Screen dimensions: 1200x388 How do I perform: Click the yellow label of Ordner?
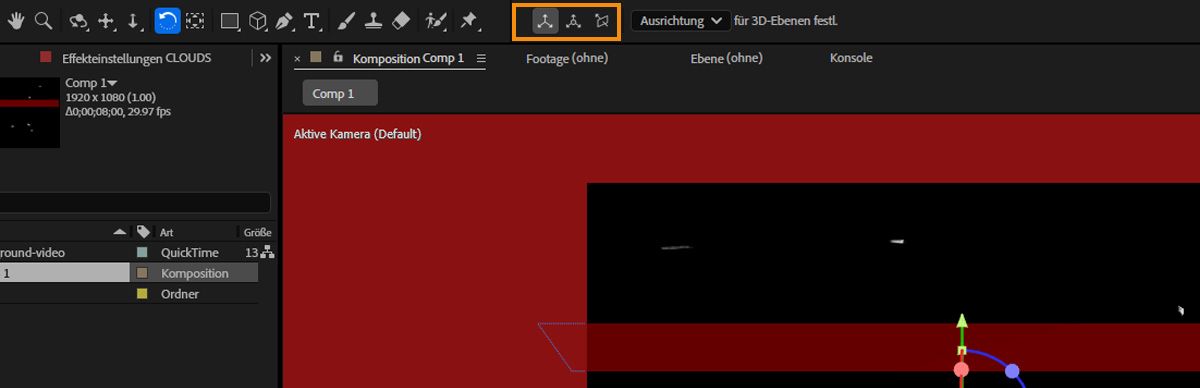point(142,294)
